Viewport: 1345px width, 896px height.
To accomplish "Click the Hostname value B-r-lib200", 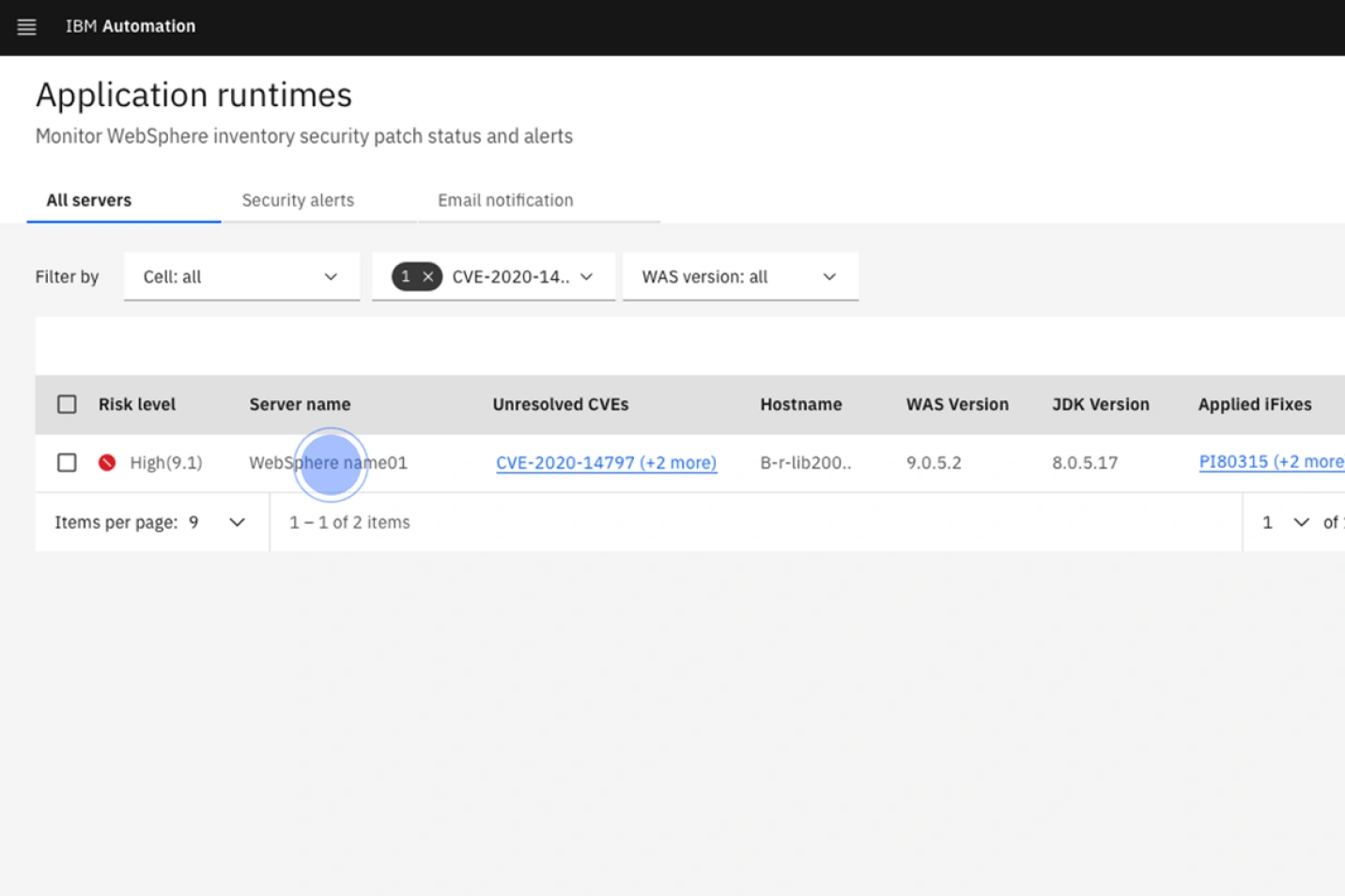I will (805, 462).
